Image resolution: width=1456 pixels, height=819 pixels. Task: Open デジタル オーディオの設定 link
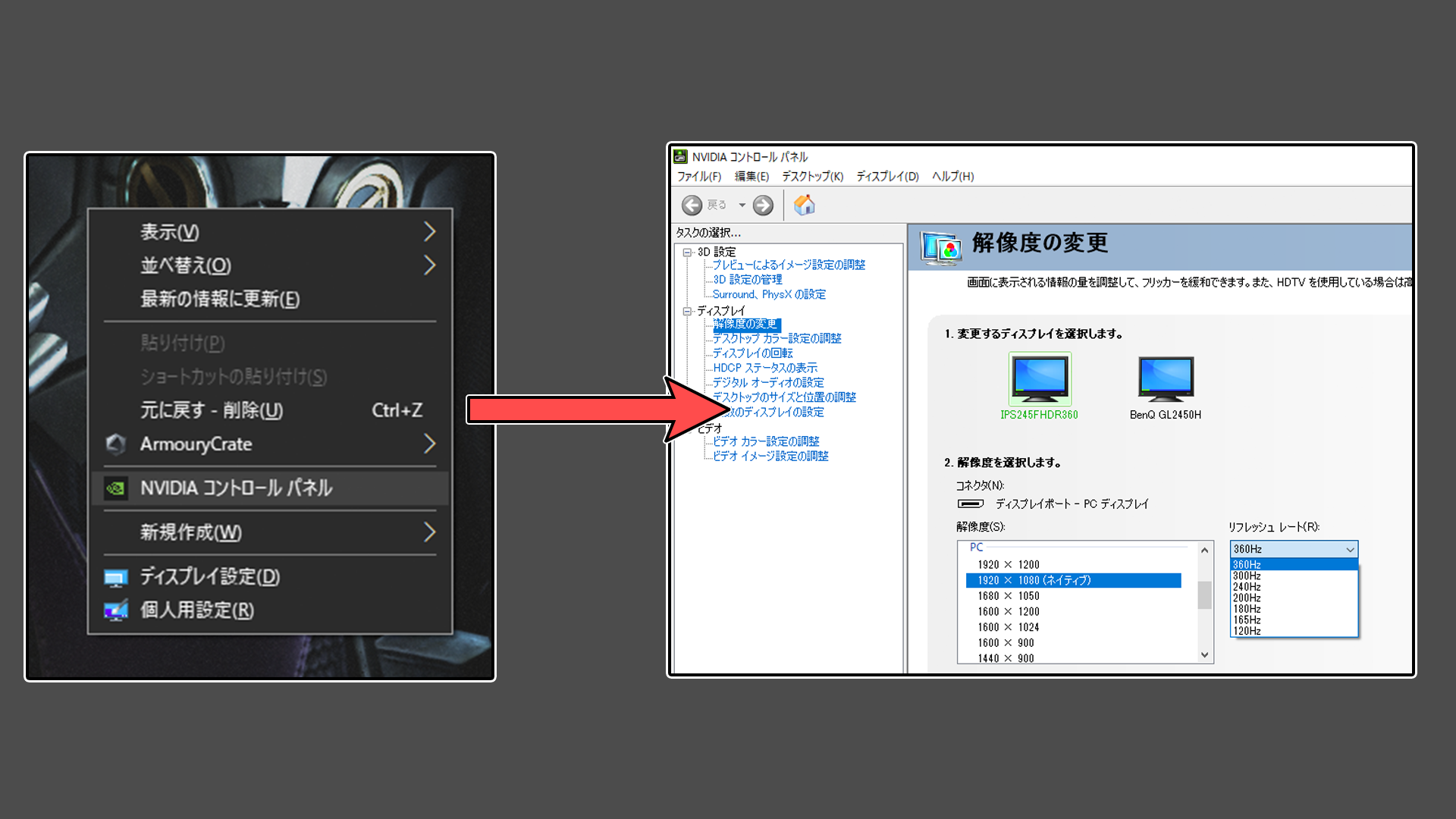click(x=767, y=382)
